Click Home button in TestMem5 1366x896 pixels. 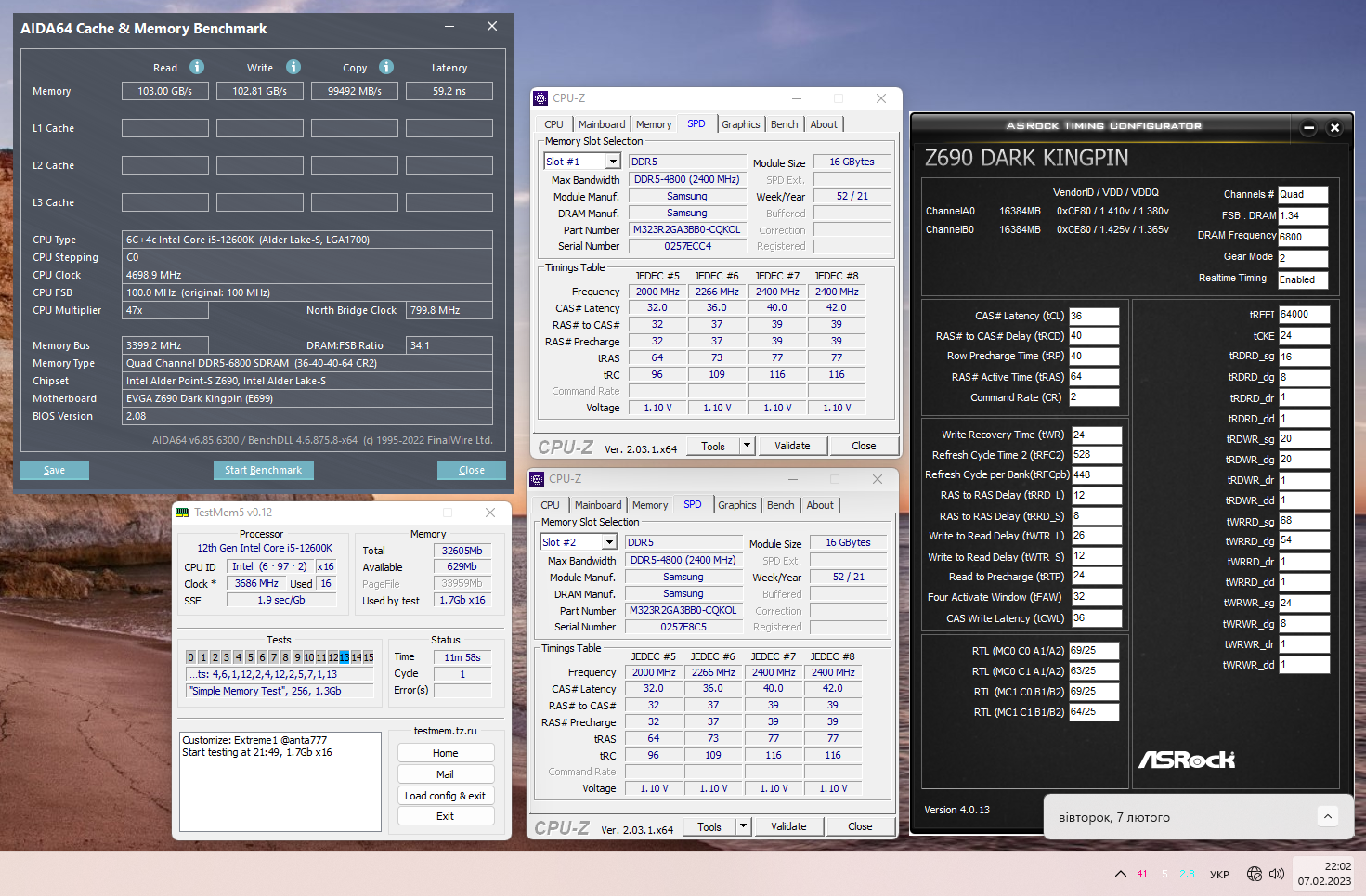tap(446, 753)
